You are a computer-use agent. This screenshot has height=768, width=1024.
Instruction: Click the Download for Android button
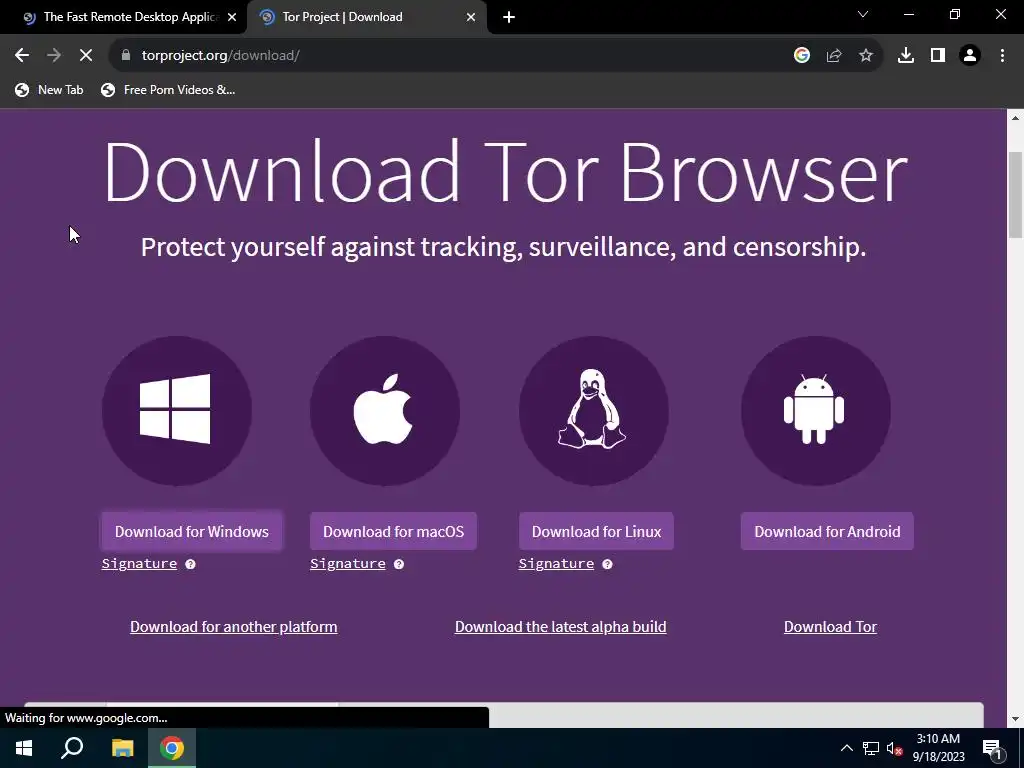pos(827,532)
